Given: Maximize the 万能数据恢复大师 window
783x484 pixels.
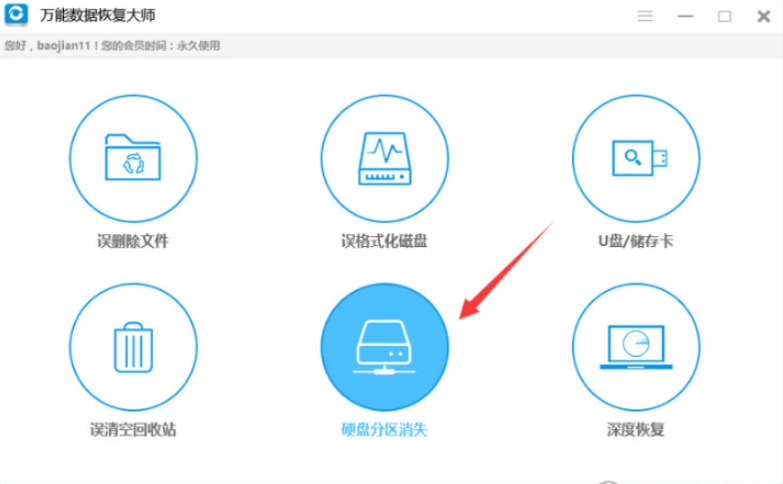Looking at the screenshot, I should pyautogui.click(x=725, y=16).
